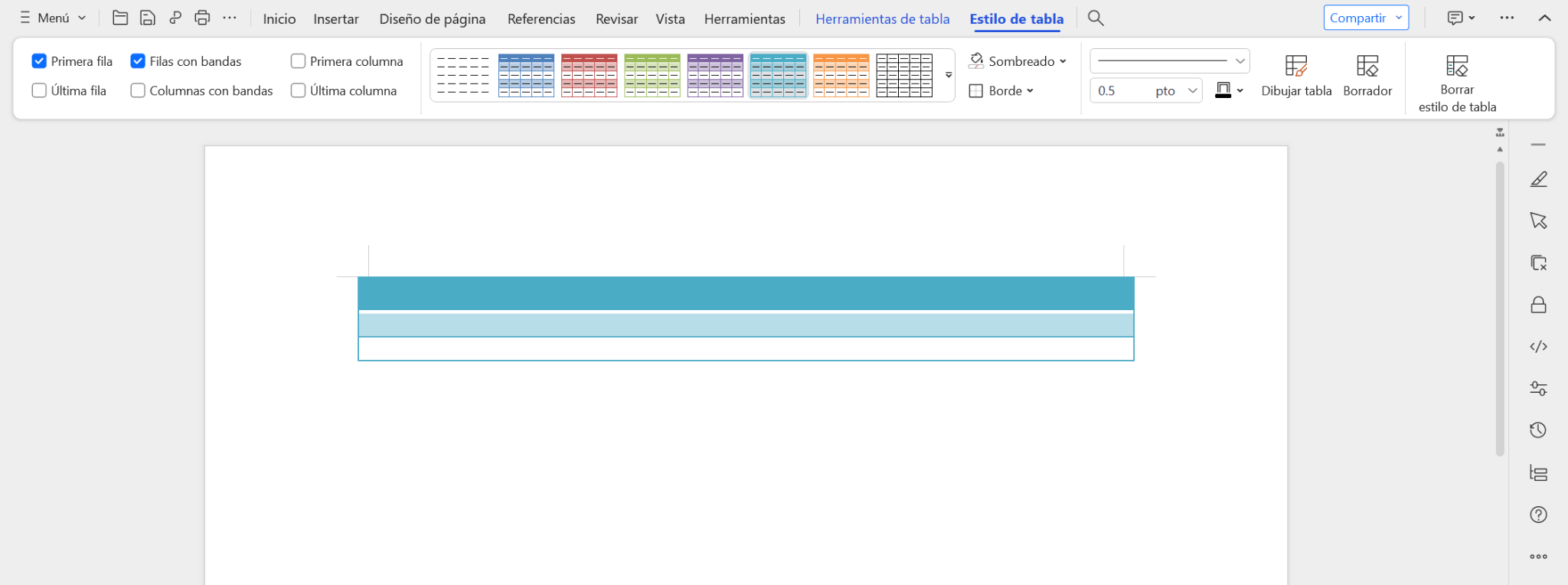Switch to the Inicio tab
This screenshot has height=585, width=1568.
pos(279,18)
